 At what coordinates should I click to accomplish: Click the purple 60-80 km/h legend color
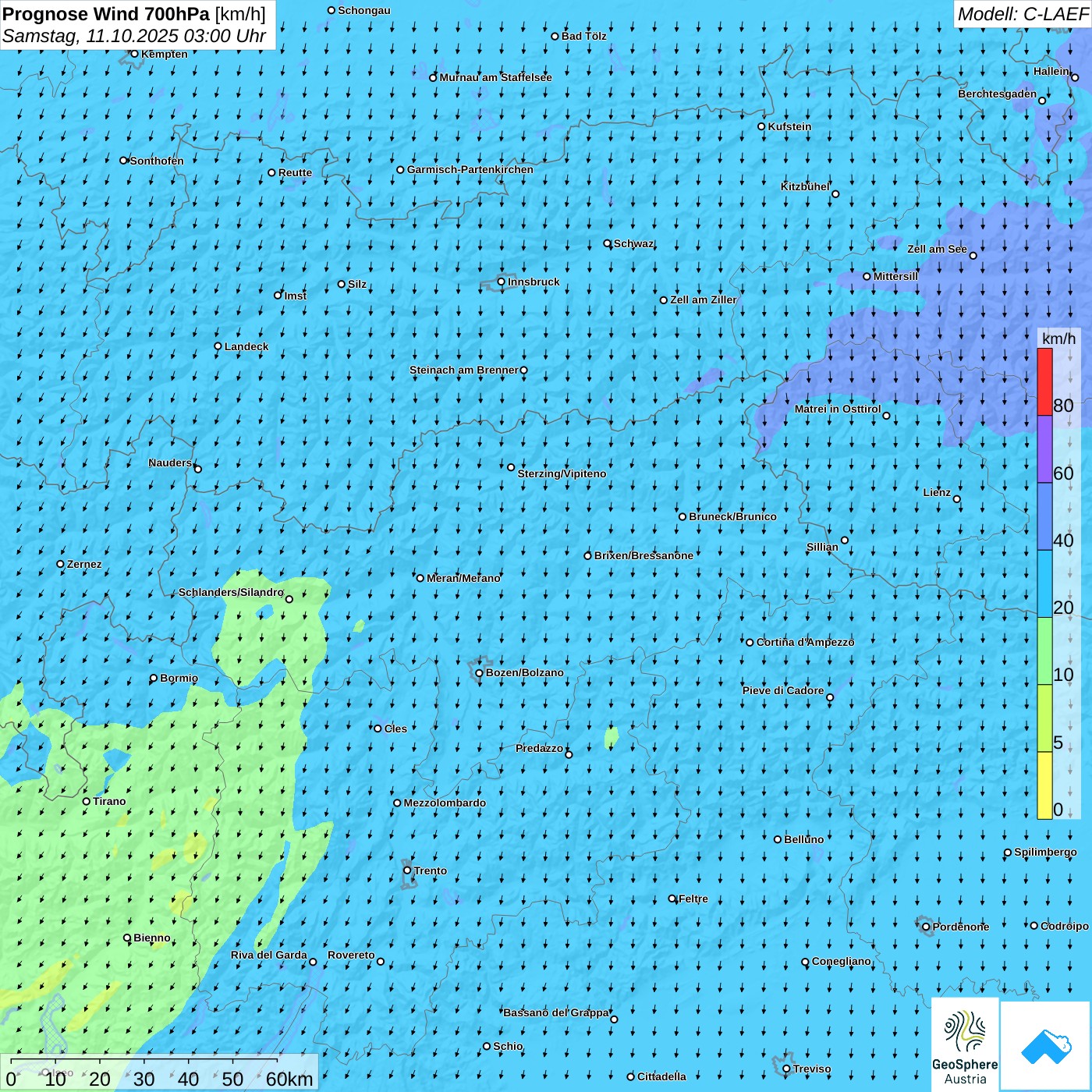tap(1044, 449)
